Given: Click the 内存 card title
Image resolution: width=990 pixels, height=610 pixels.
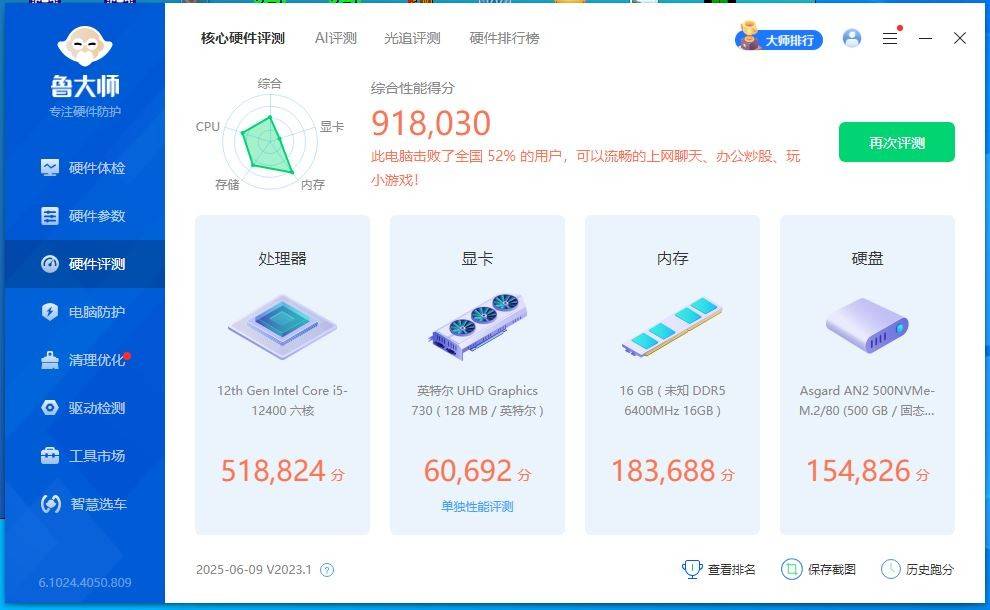Looking at the screenshot, I should 672,258.
